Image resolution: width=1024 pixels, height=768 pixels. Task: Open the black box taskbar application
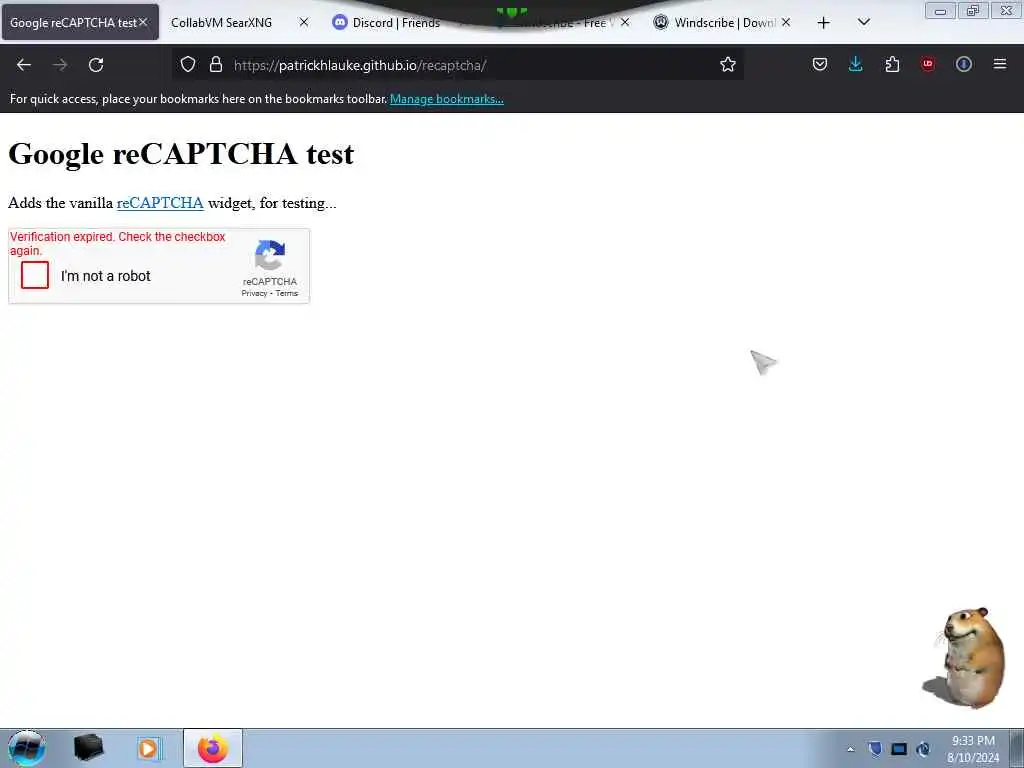point(89,748)
